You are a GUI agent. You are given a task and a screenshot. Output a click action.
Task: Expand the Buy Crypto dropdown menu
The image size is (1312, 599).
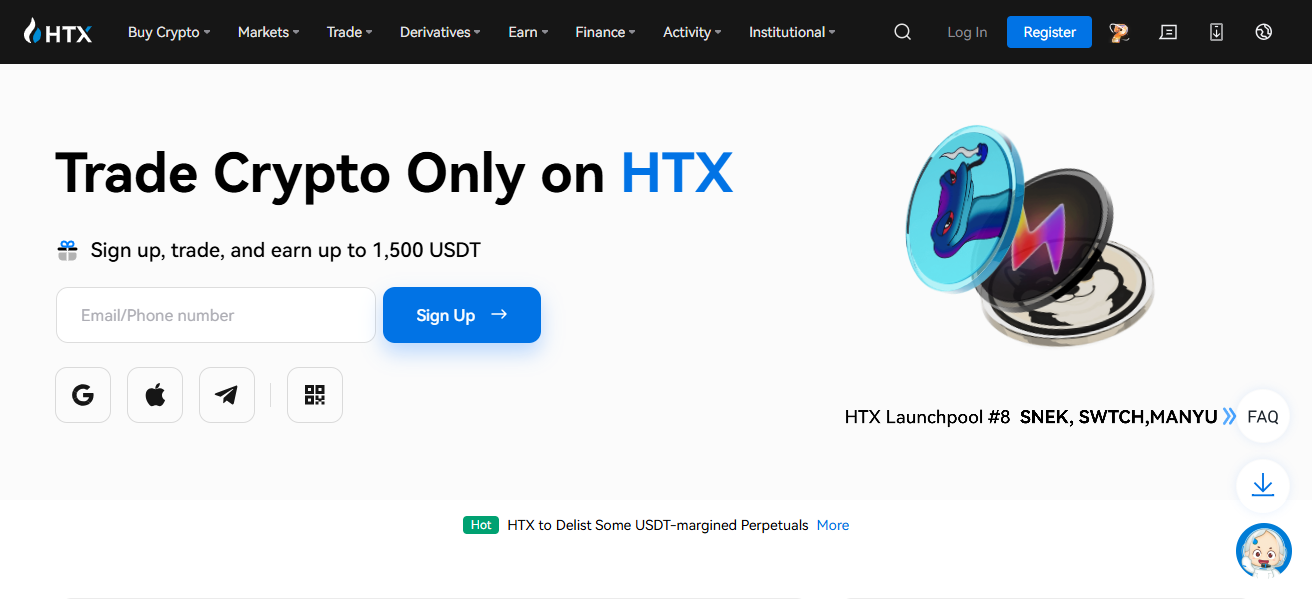coord(168,32)
